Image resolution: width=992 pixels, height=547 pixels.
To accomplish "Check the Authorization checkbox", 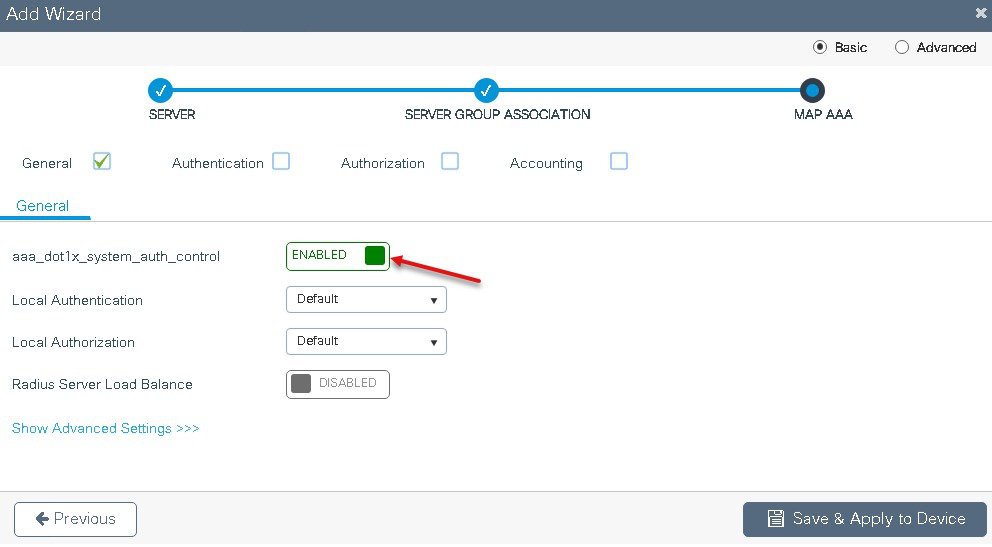I will click(450, 162).
